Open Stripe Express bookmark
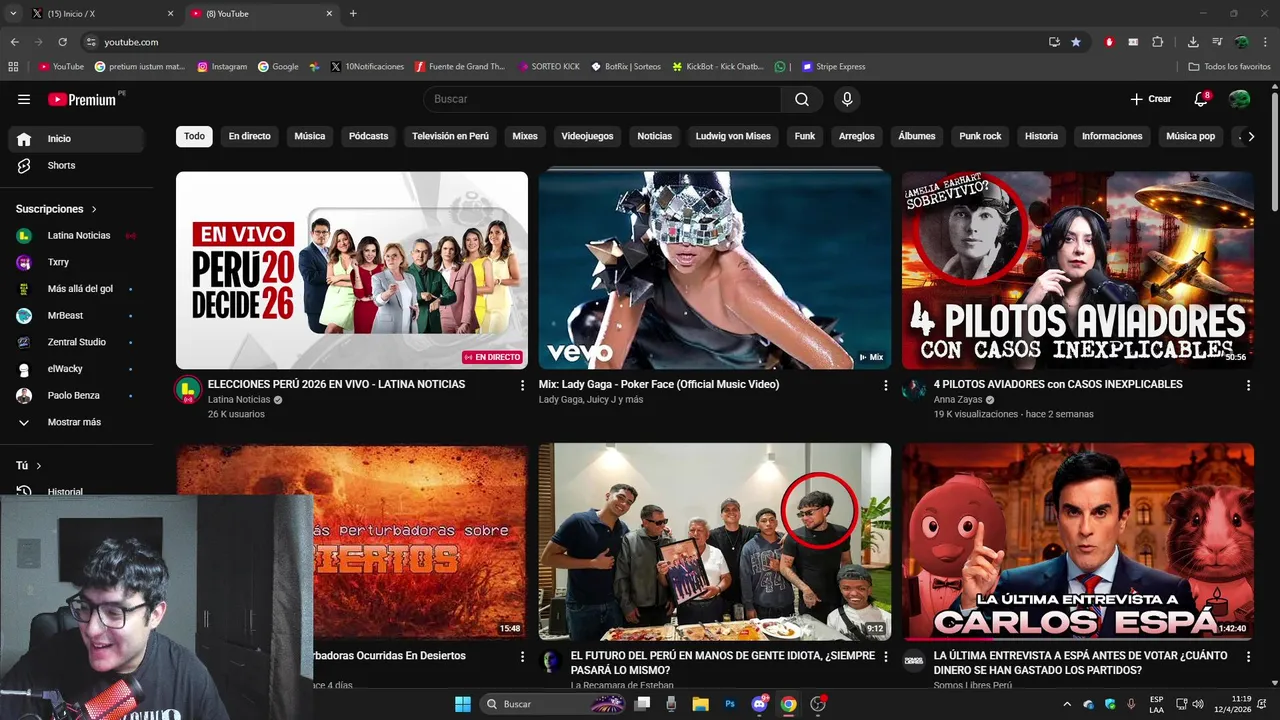Image resolution: width=1280 pixels, height=720 pixels. tap(834, 67)
